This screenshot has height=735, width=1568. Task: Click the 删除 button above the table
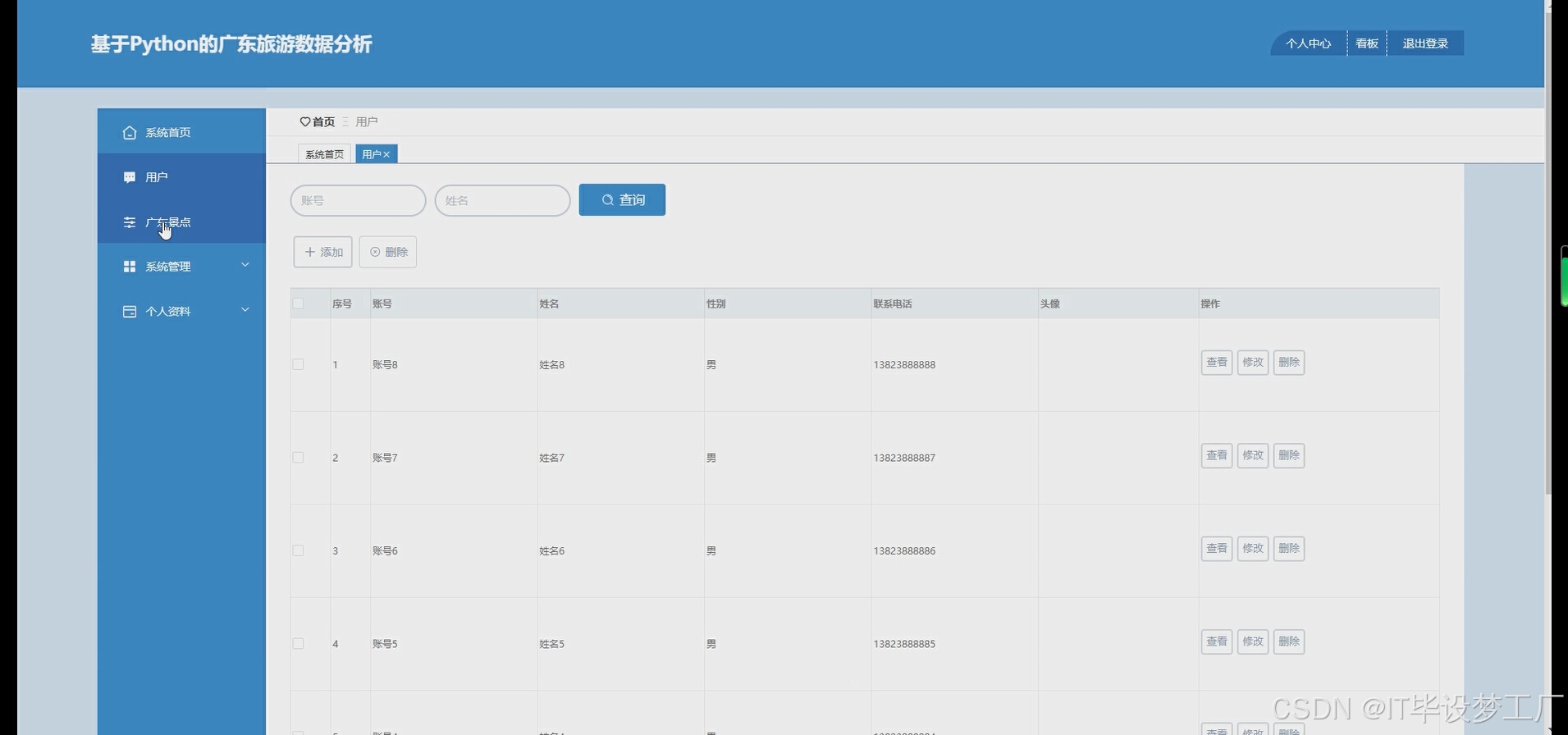[x=388, y=252]
